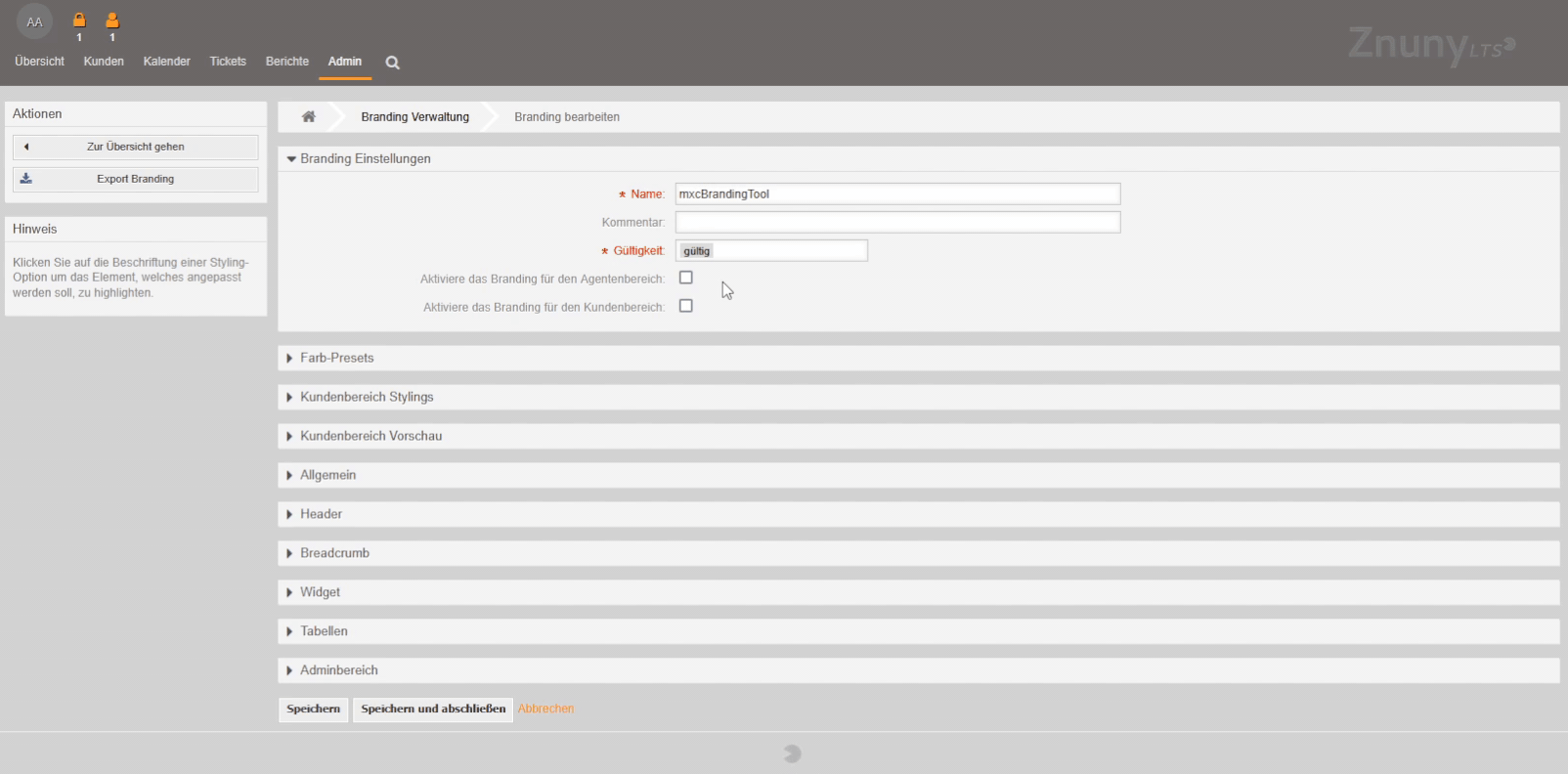
Task: Click the Znuny LTS logo
Action: [x=1431, y=44]
